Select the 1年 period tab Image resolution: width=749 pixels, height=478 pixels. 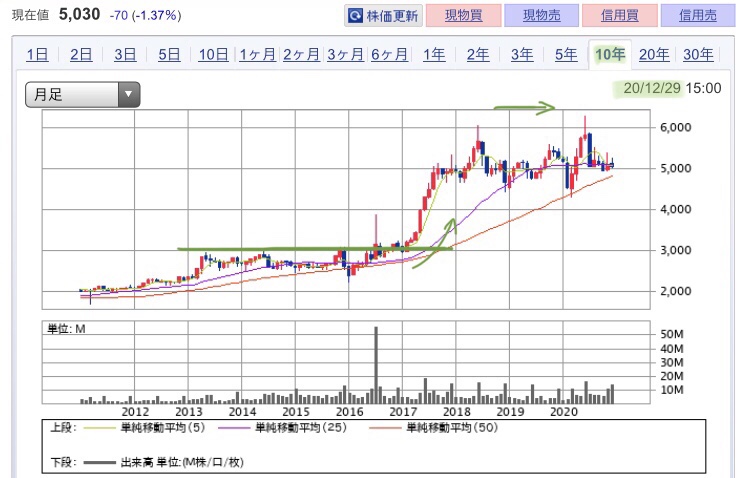click(434, 55)
